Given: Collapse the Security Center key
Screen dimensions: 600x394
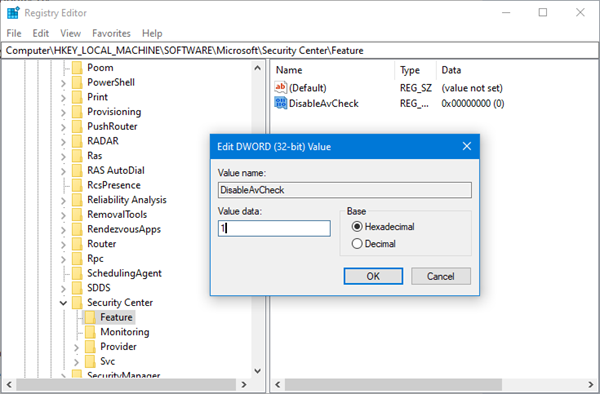Looking at the screenshot, I should click(x=64, y=303).
